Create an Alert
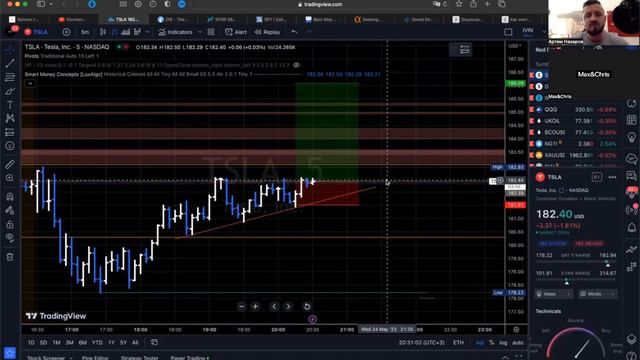Image resolution: width=640 pixels, height=360 pixels. pos(236,32)
